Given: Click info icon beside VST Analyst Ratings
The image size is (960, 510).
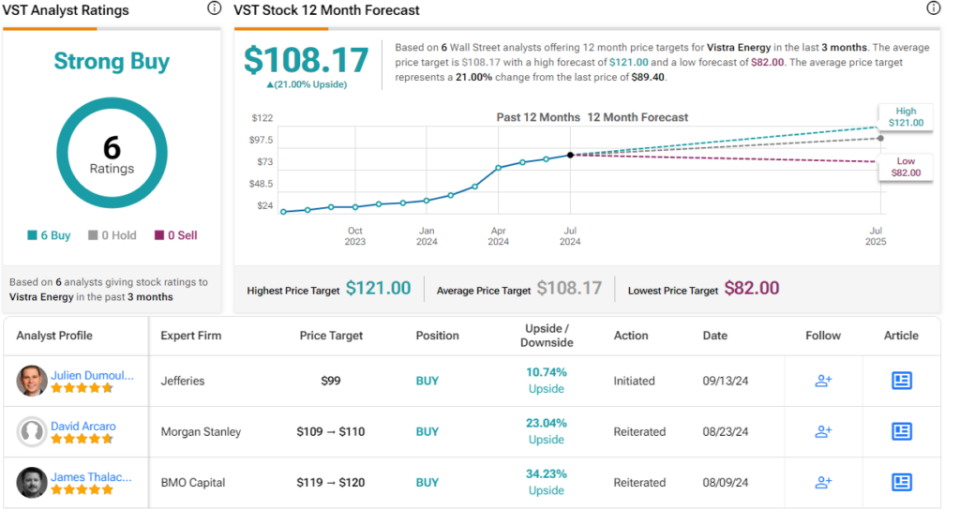Looking at the screenshot, I should [x=214, y=9].
